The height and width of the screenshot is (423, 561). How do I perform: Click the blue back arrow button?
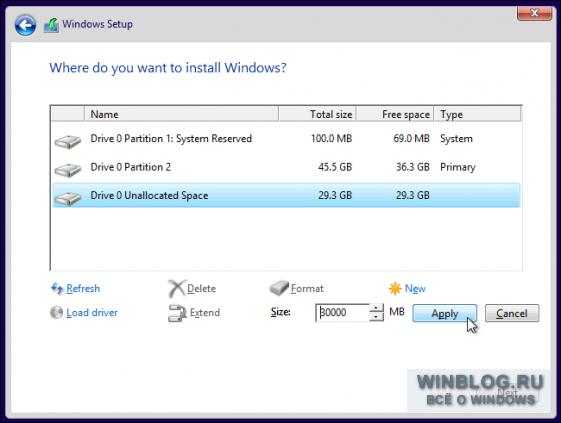[x=25, y=25]
